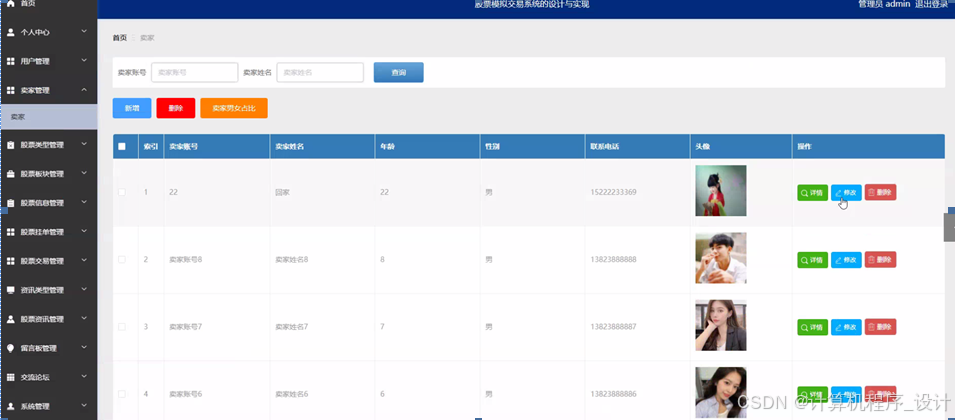
Task: Click the seller name cell 回家
Action: [x=282, y=192]
